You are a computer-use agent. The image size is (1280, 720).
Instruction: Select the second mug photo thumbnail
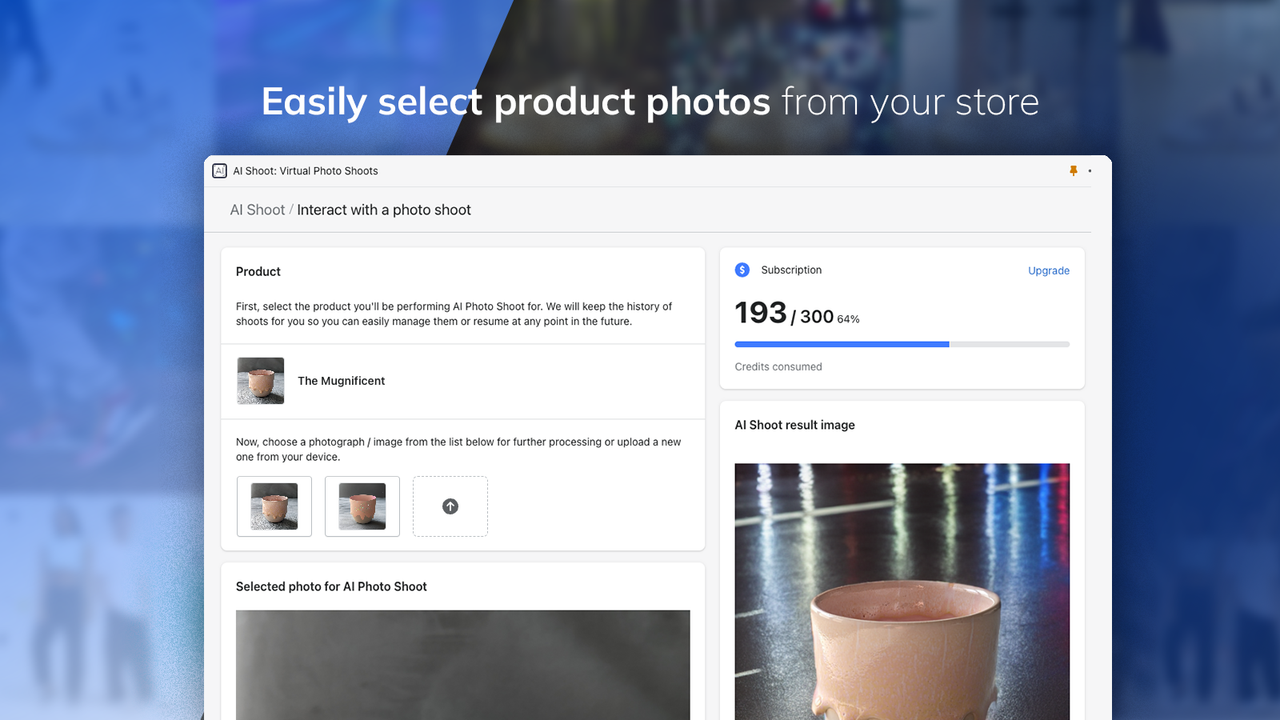point(362,506)
